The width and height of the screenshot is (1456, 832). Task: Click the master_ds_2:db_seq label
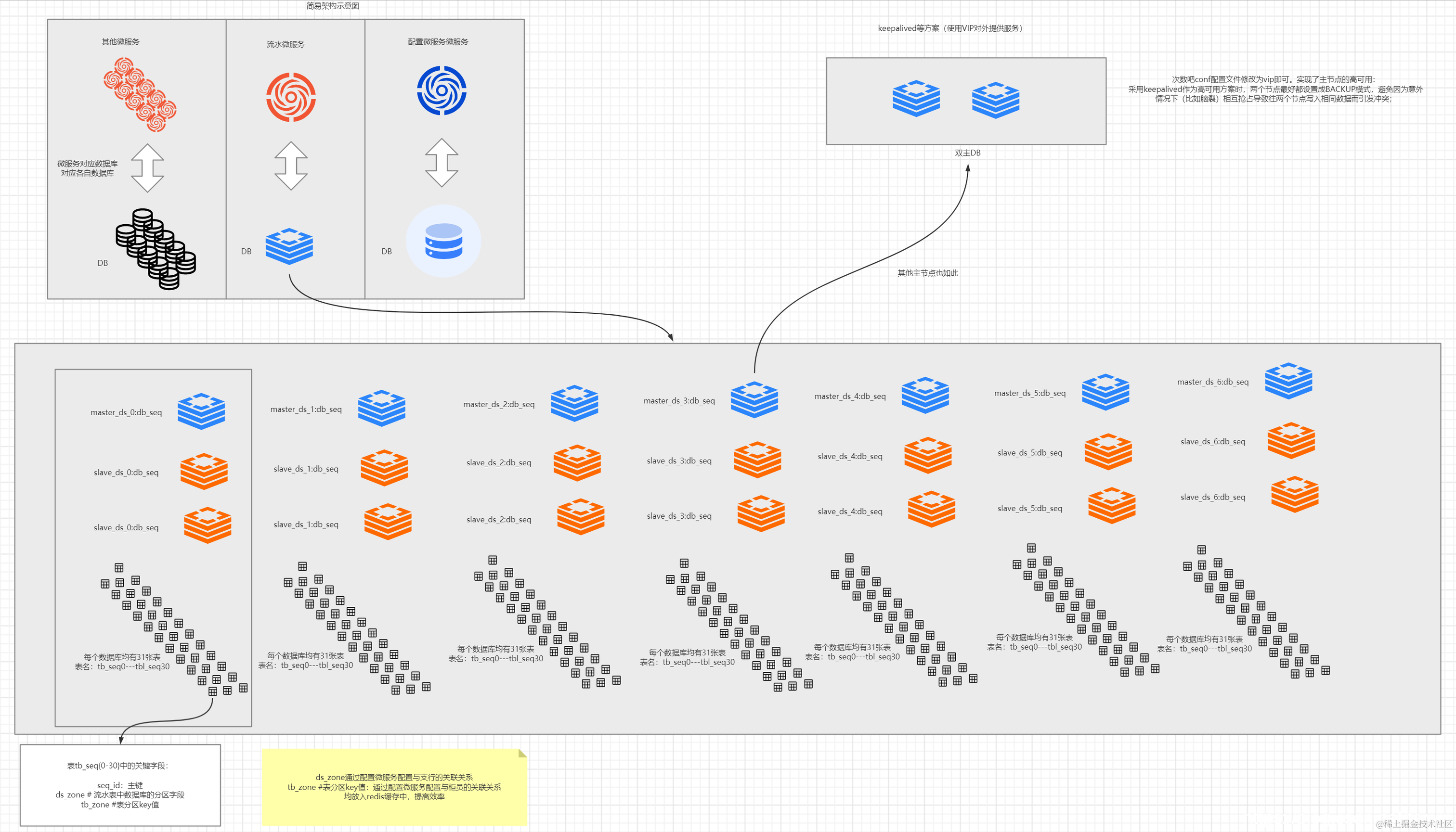(498, 405)
